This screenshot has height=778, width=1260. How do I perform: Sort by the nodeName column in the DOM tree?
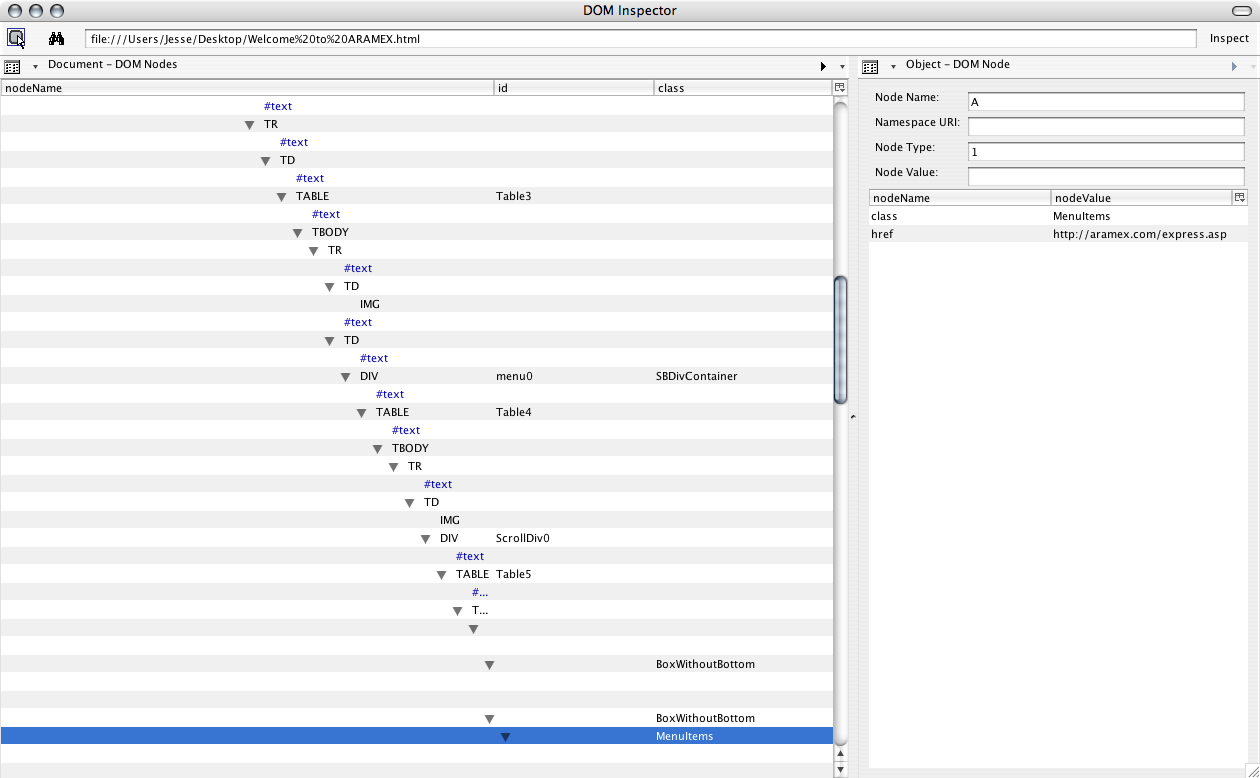pyautogui.click(x=248, y=88)
